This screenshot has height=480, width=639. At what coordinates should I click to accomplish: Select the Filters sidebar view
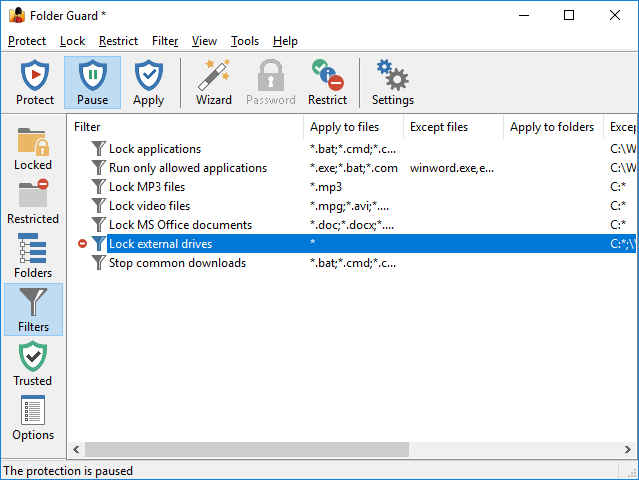click(x=33, y=310)
